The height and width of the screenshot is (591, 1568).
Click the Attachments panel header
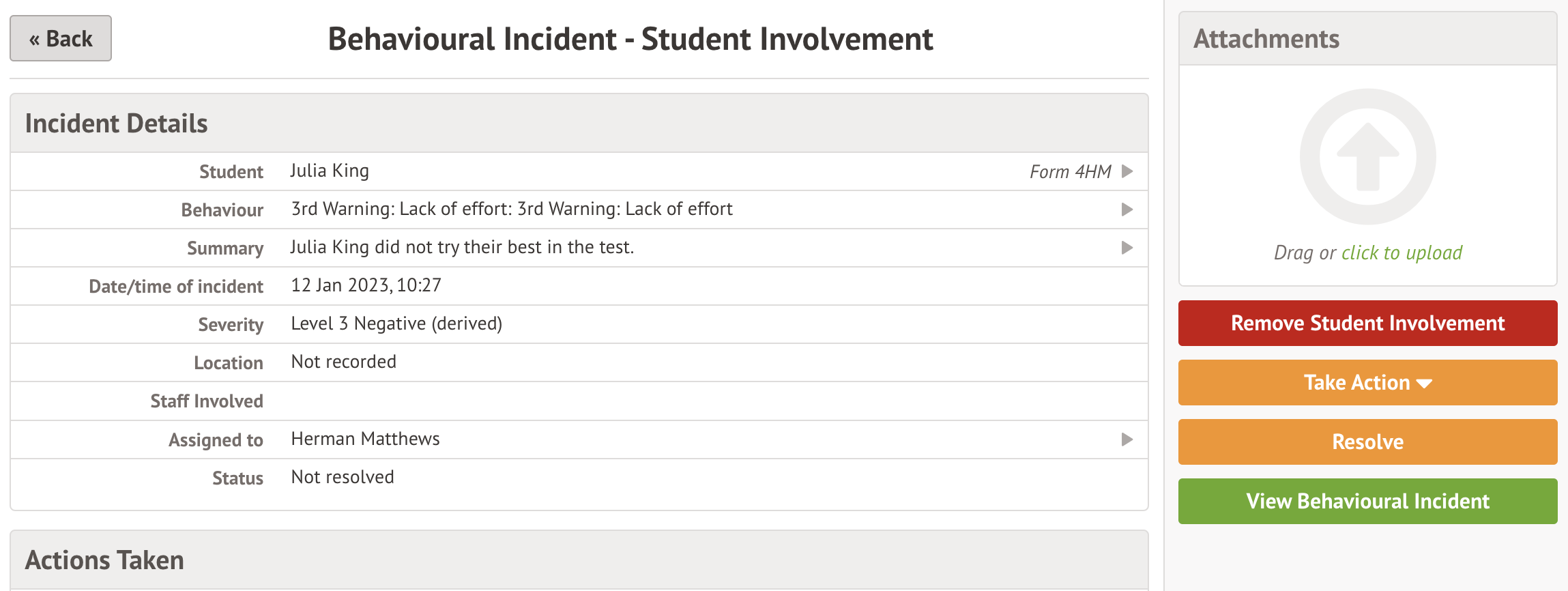(1266, 39)
